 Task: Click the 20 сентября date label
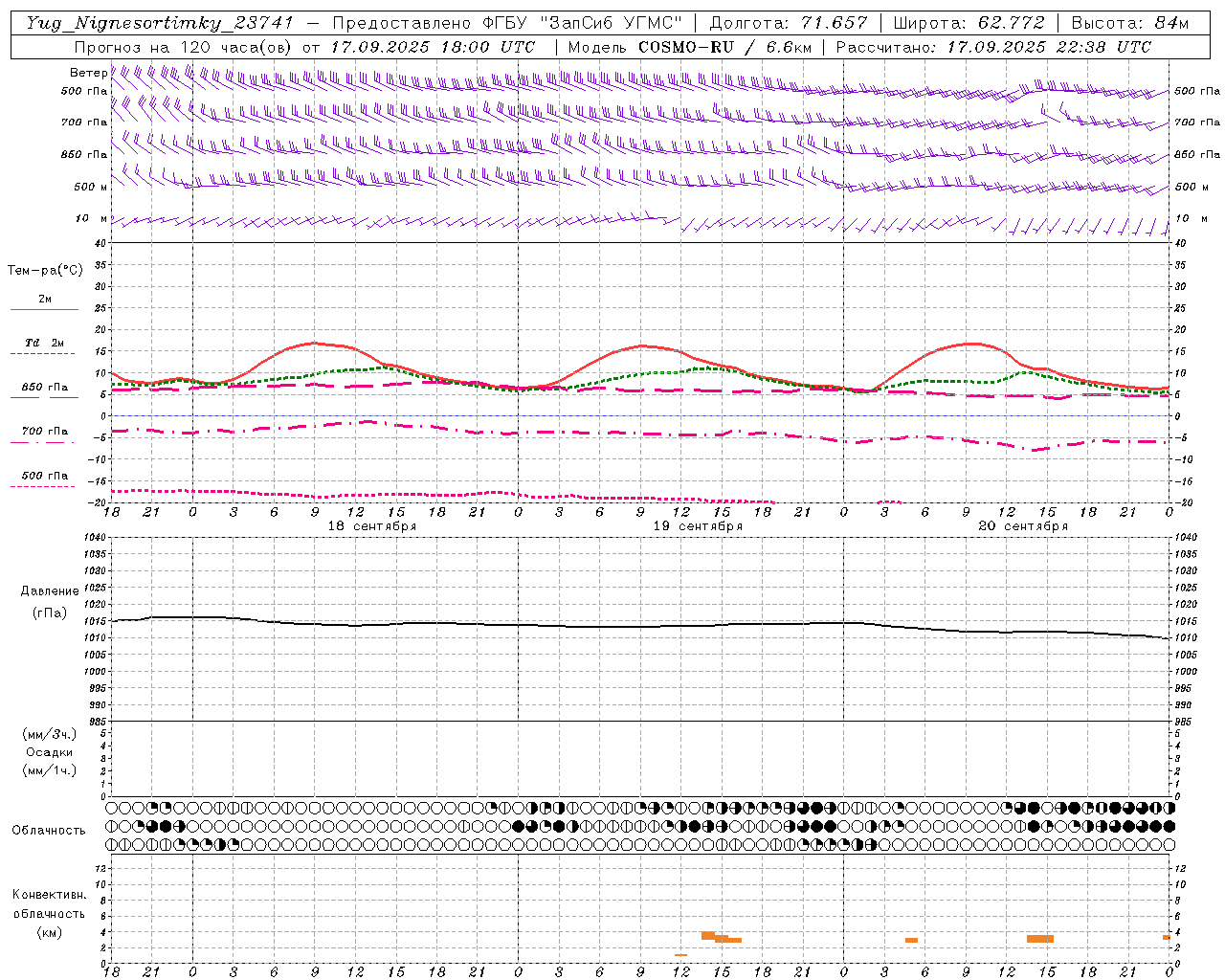pyautogui.click(x=1023, y=526)
